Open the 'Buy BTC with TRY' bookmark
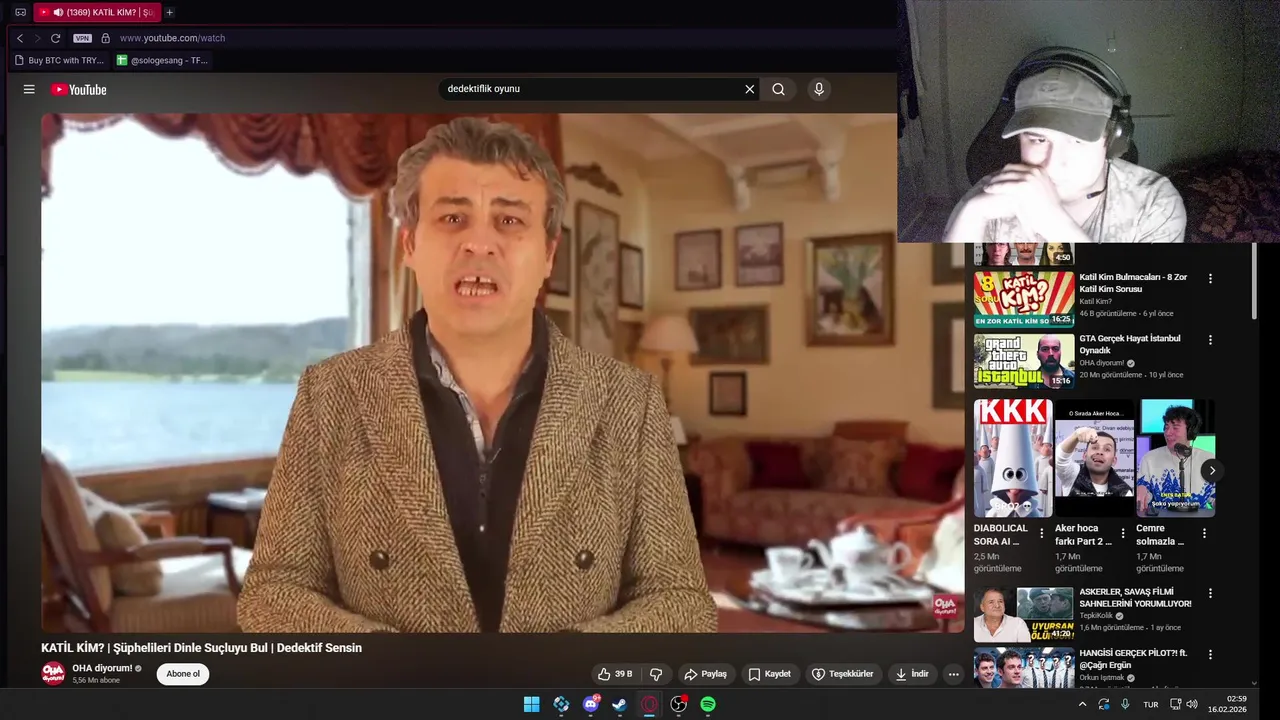Viewport: 1280px width, 720px height. tap(59, 60)
